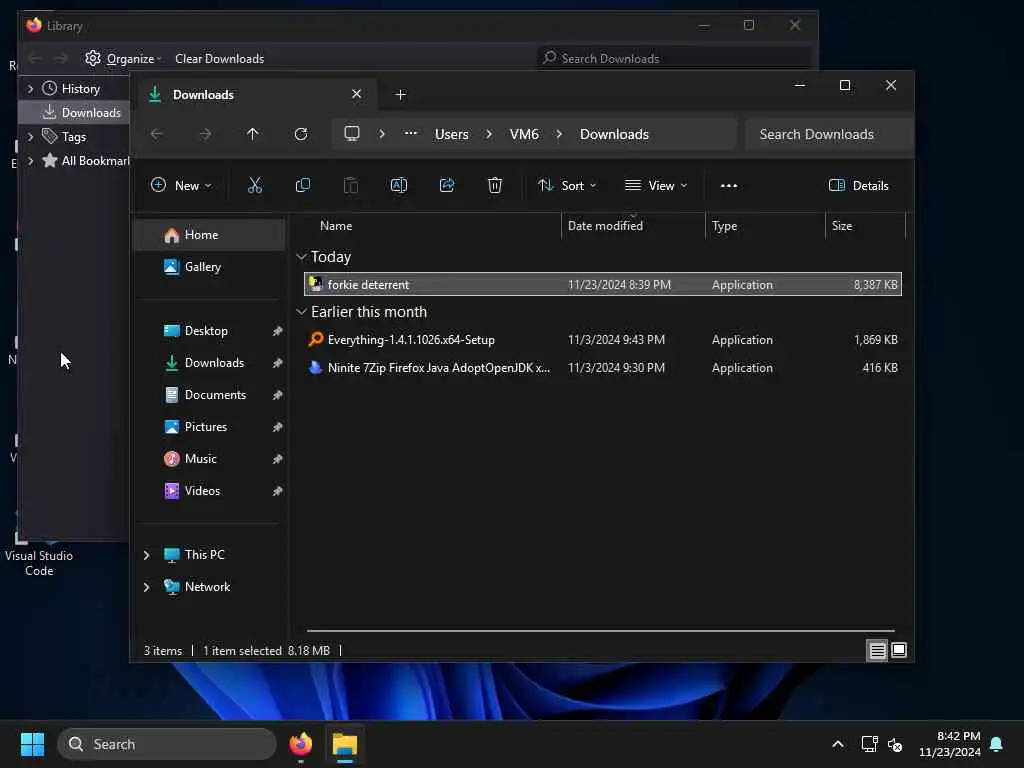Click the Paste clipboard icon
Image resolution: width=1024 pixels, height=768 pixels.
[351, 185]
